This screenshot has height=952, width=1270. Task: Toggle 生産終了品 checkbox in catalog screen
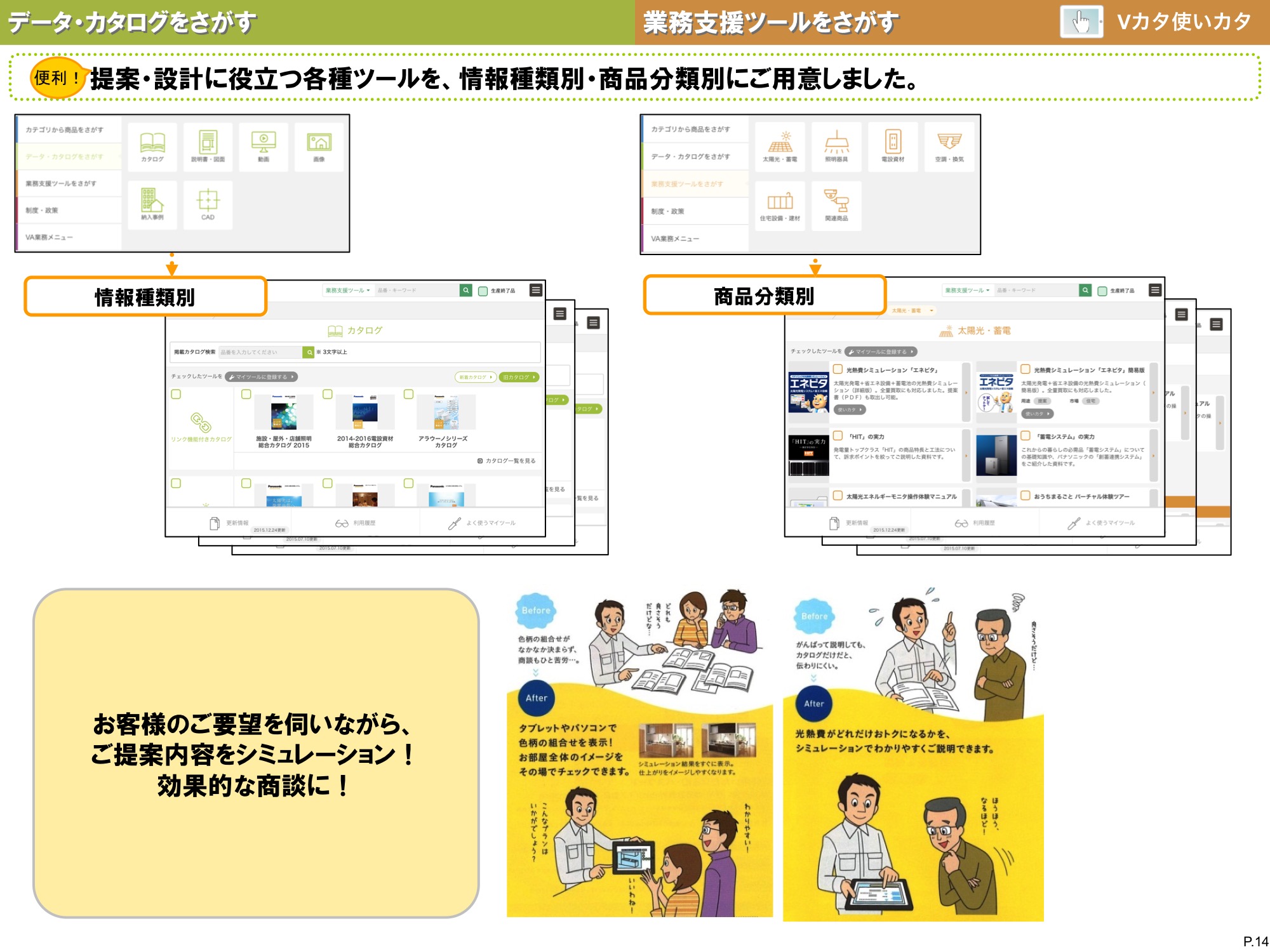(x=483, y=291)
